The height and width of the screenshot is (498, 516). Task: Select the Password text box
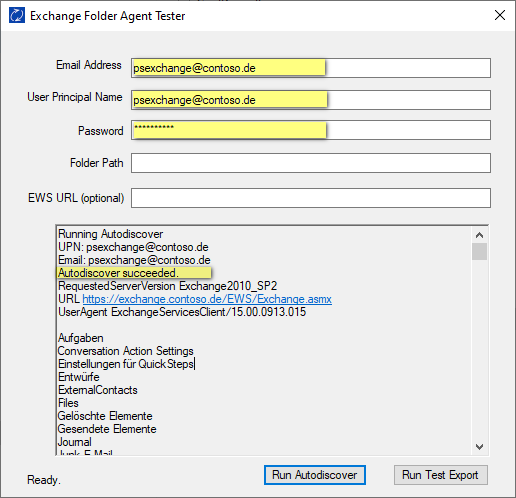[311, 130]
